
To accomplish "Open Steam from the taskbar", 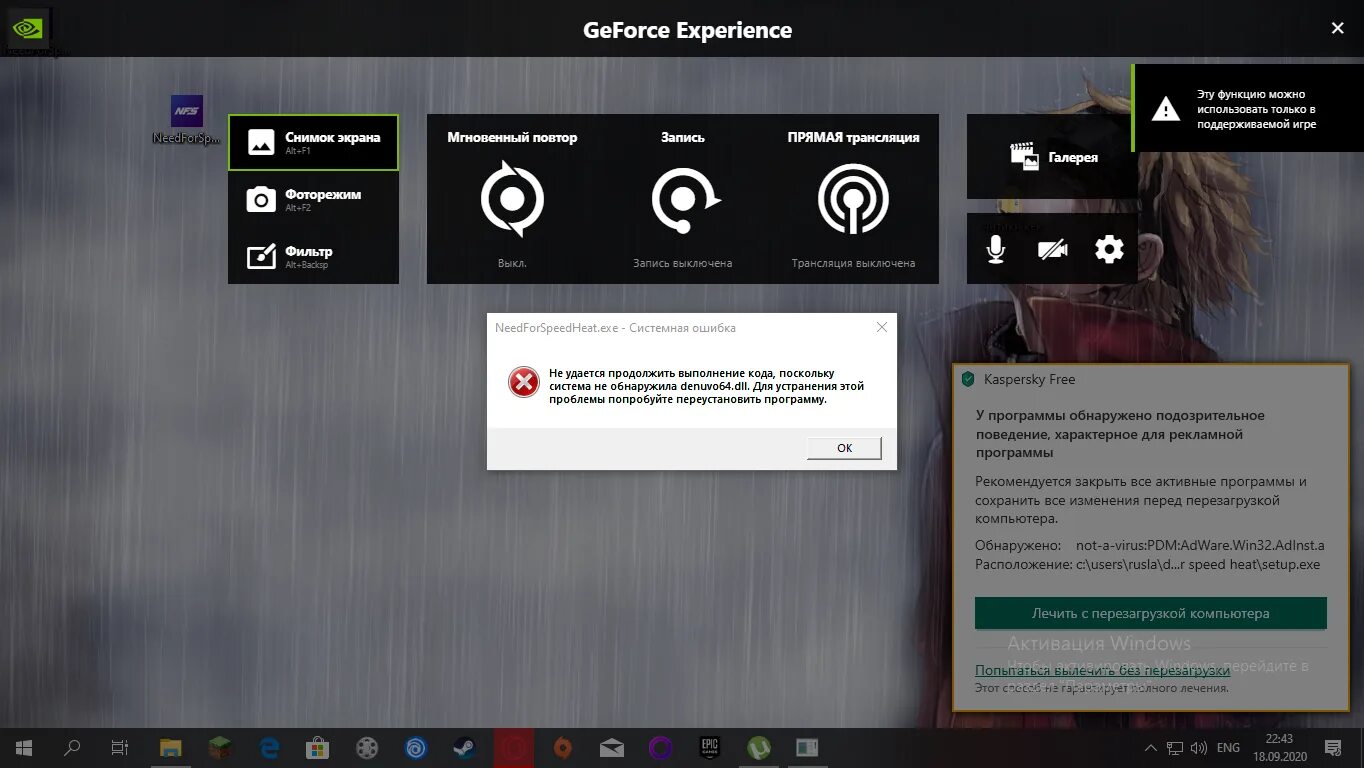I will pyautogui.click(x=465, y=748).
